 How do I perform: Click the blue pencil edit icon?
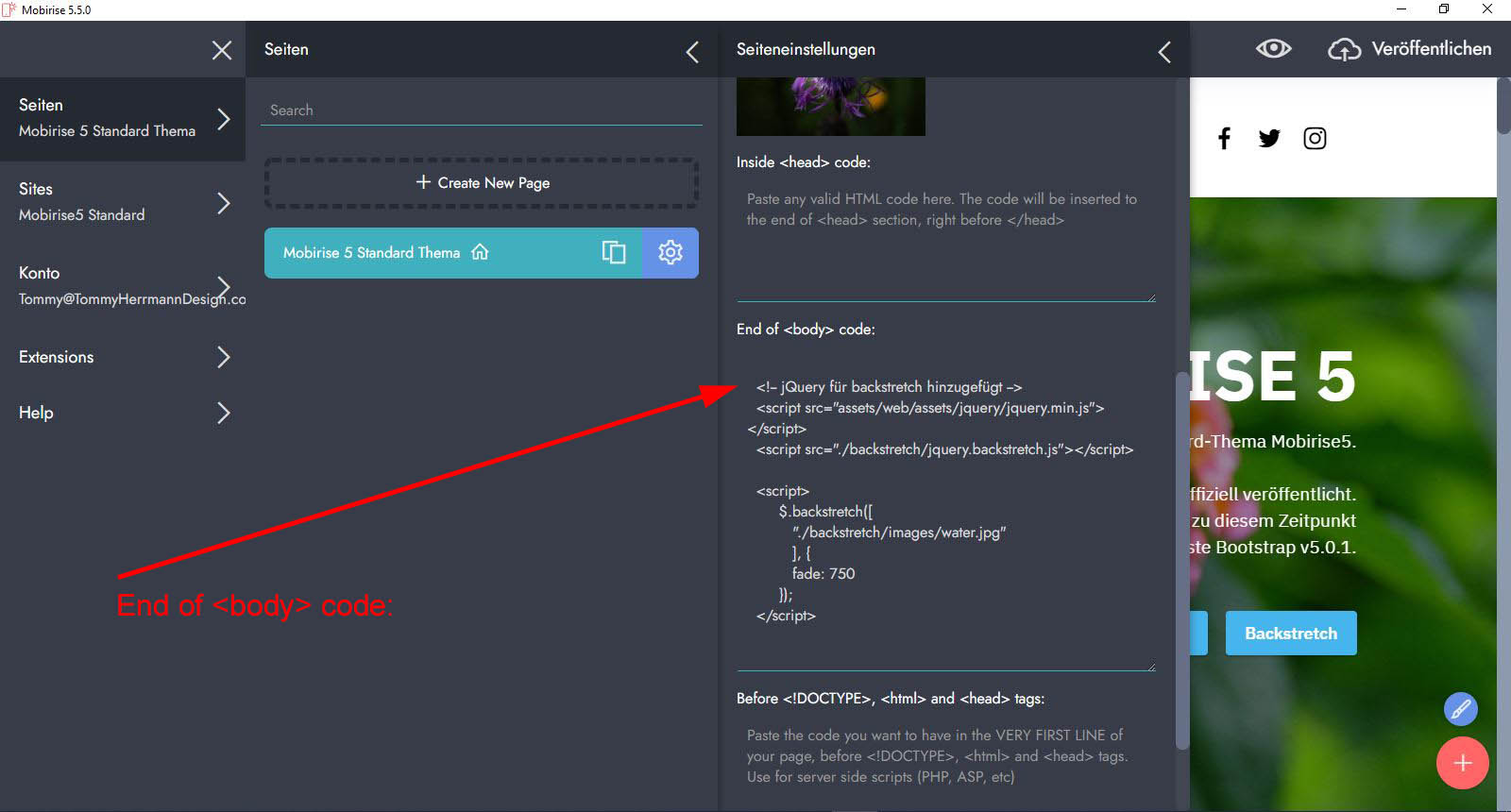click(x=1460, y=708)
